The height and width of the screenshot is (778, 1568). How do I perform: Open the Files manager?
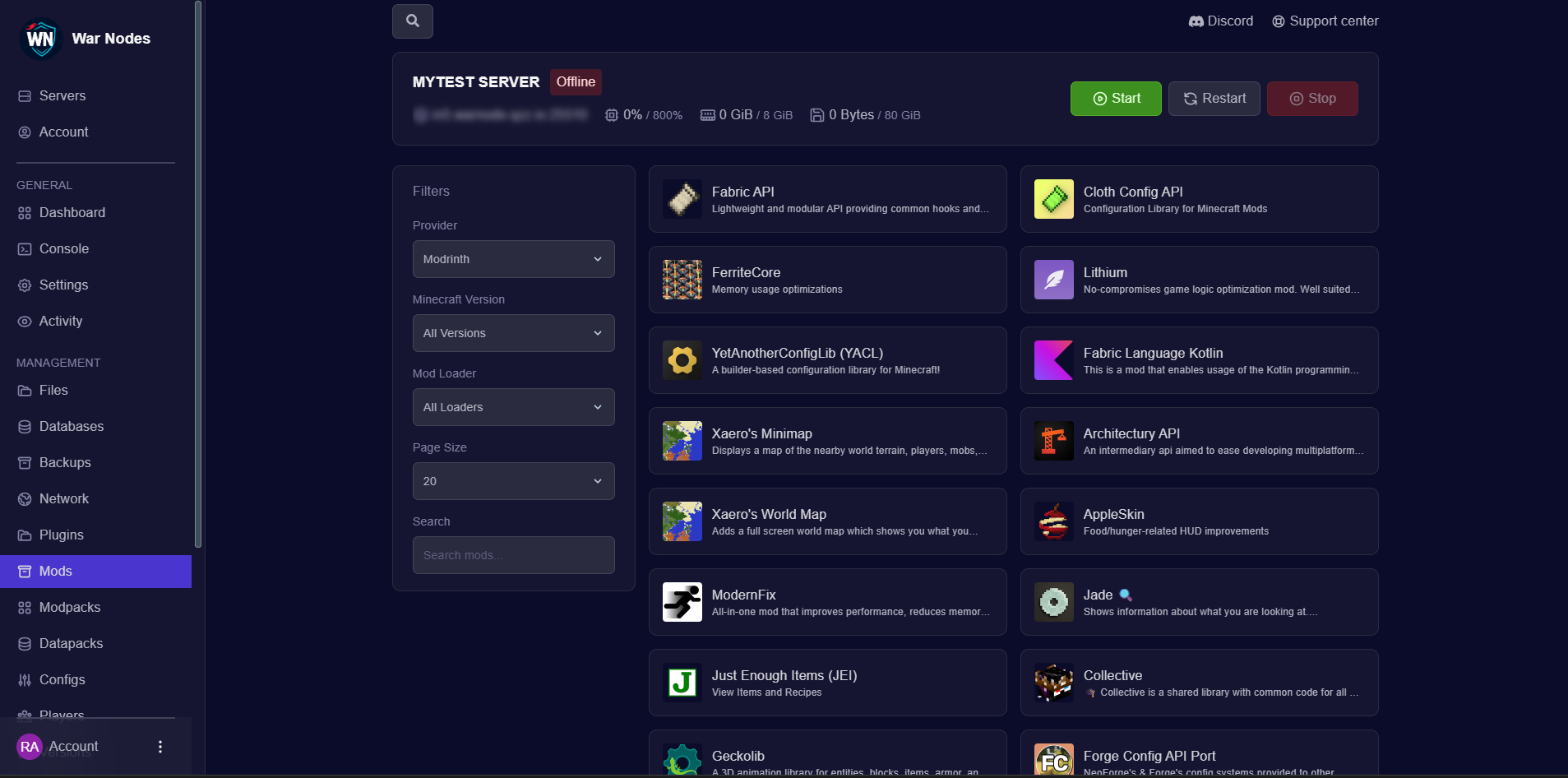click(x=95, y=391)
